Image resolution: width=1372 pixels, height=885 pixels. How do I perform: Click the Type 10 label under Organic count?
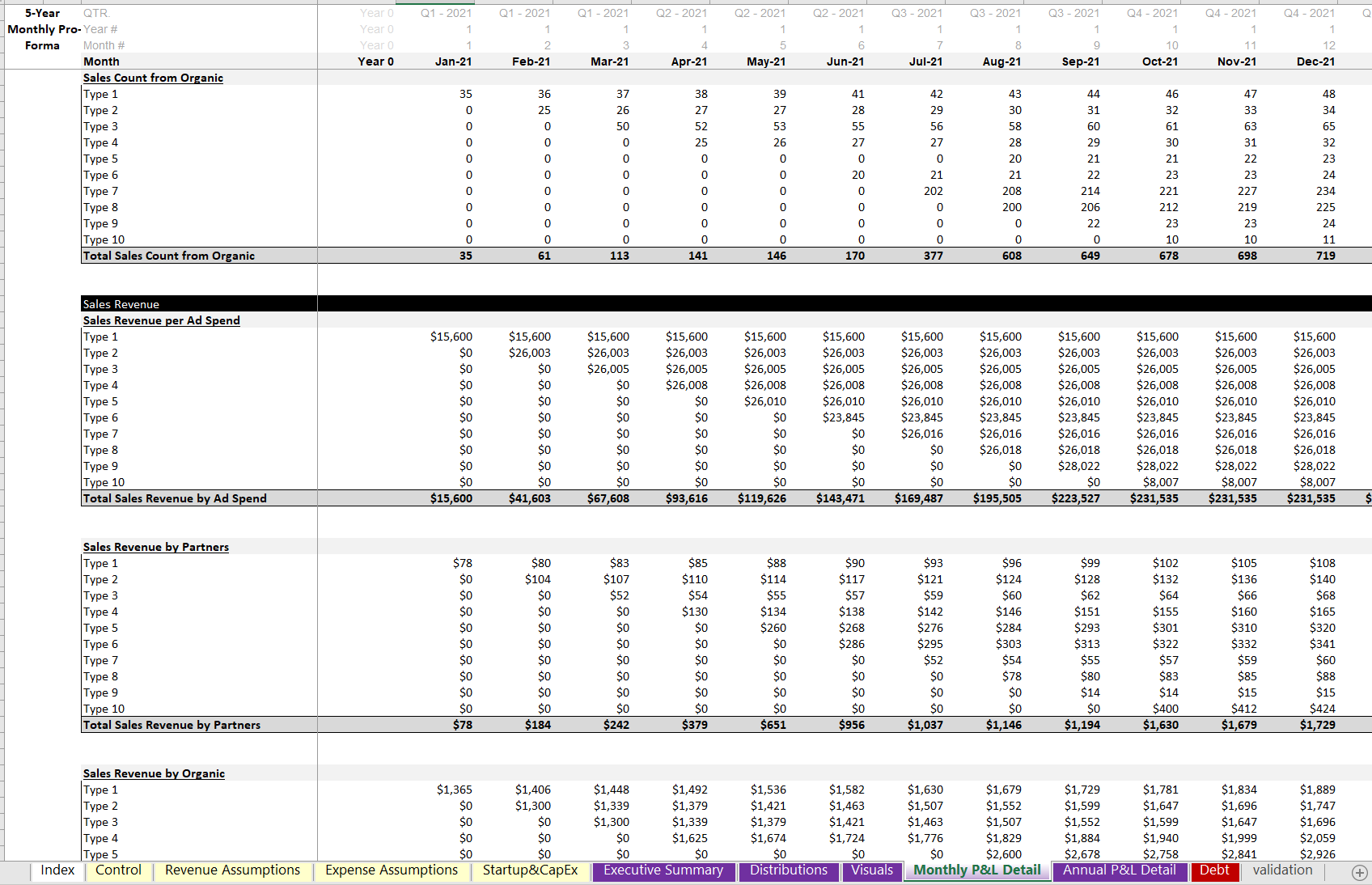pos(104,239)
